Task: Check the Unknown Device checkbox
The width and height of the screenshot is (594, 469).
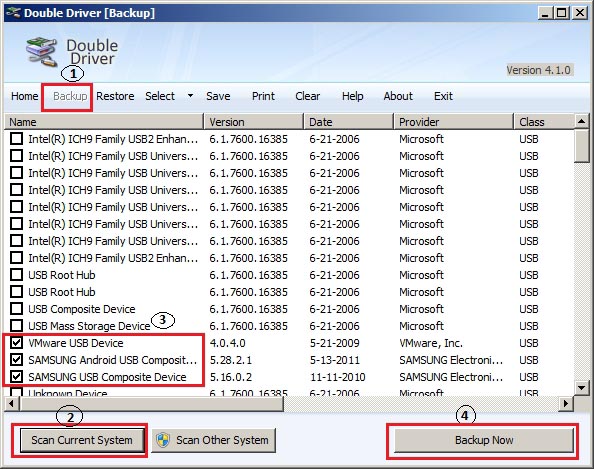Action: (16, 392)
